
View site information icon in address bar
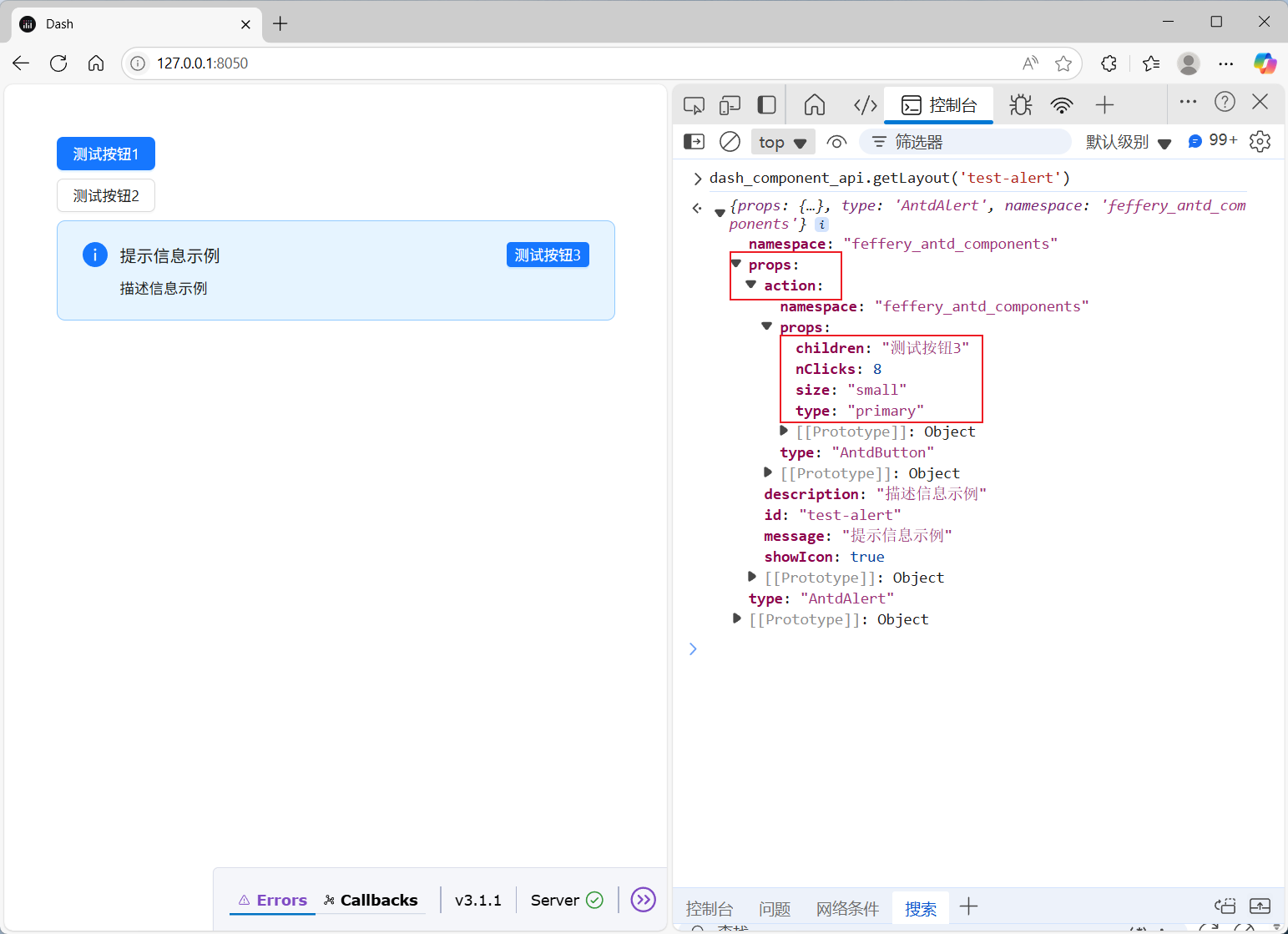pos(138,63)
